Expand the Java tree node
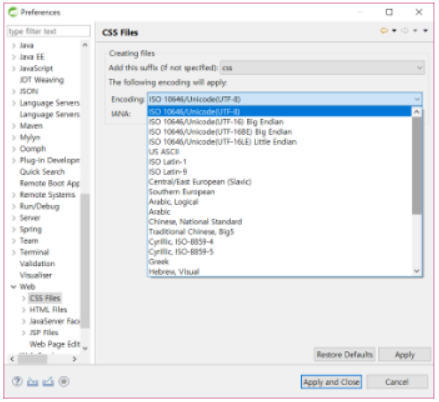The image size is (439, 402). (x=14, y=45)
